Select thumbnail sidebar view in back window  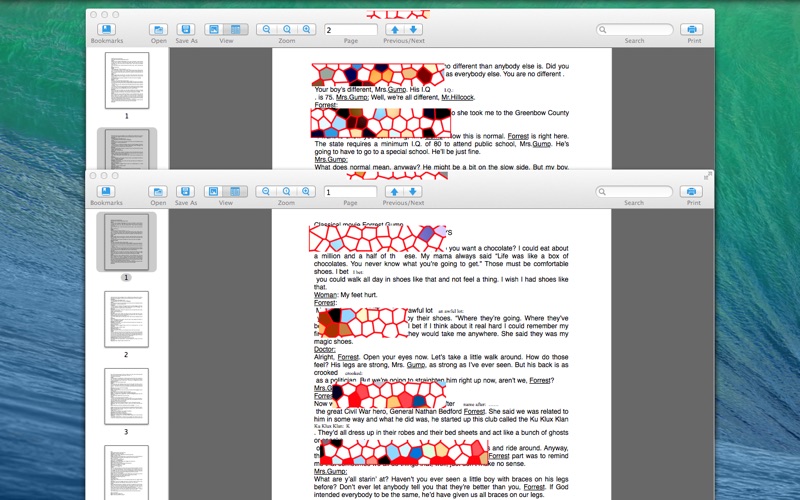point(237,30)
